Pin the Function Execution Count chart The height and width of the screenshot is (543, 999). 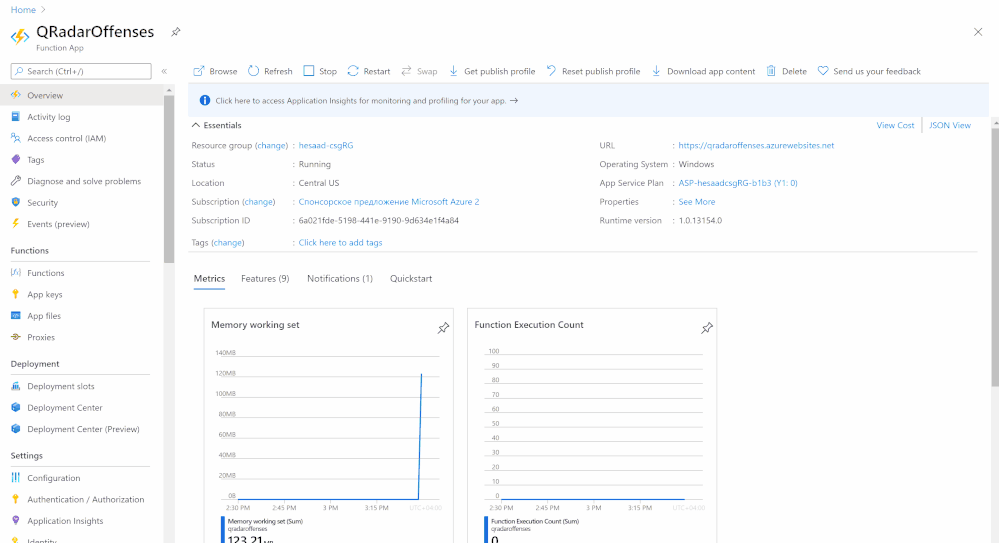click(707, 328)
